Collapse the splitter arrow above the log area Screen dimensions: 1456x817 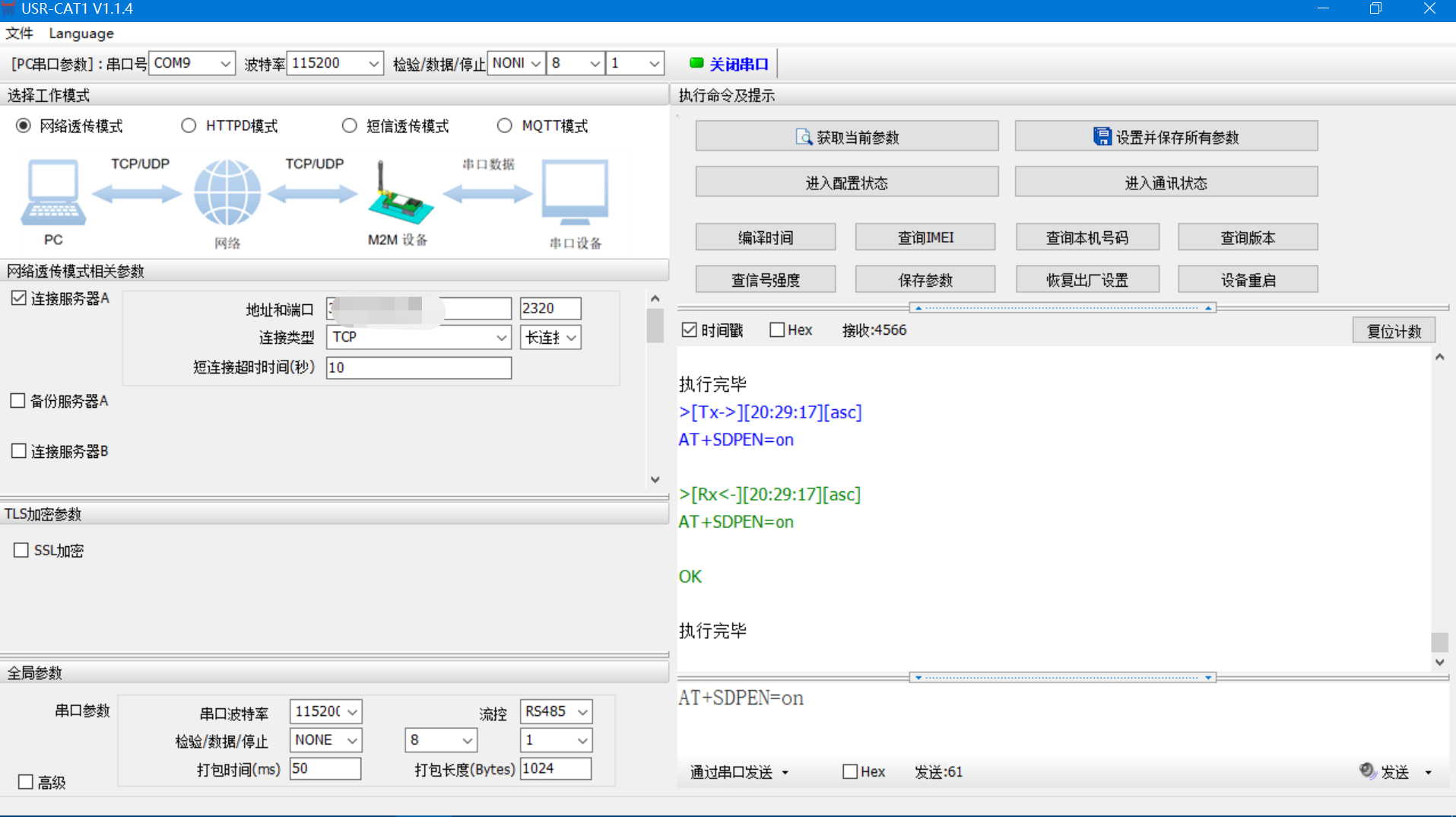click(918, 308)
